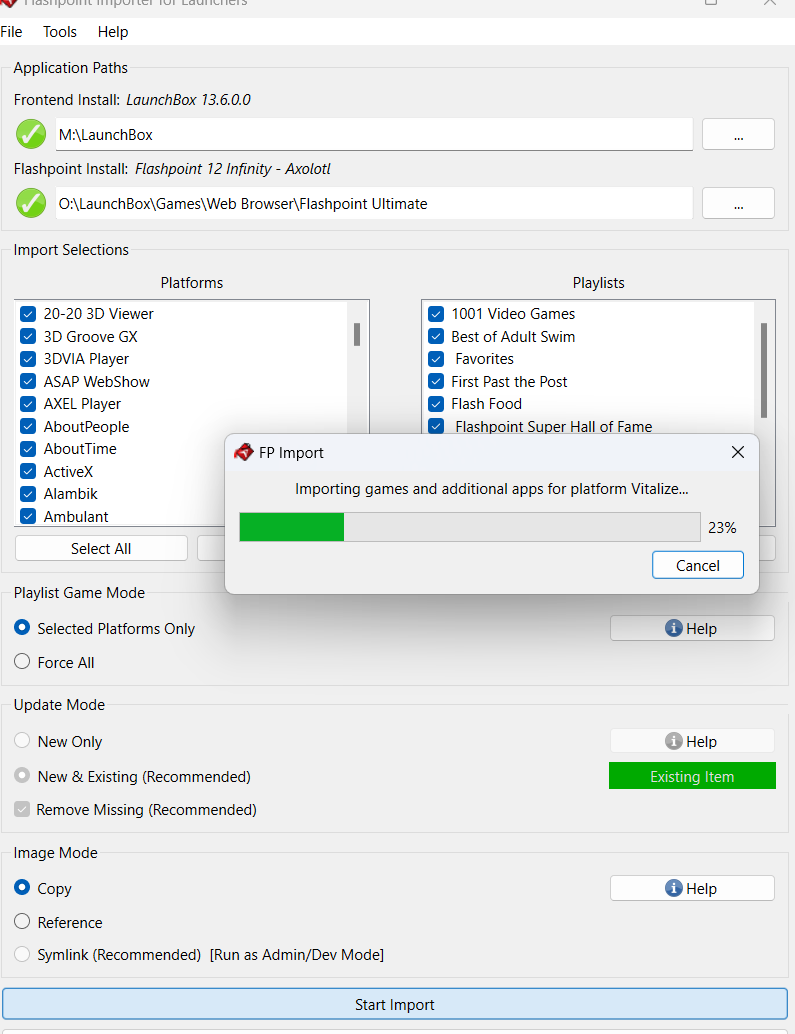Image resolution: width=795 pixels, height=1034 pixels.
Task: Open the Help menu
Action: point(113,32)
